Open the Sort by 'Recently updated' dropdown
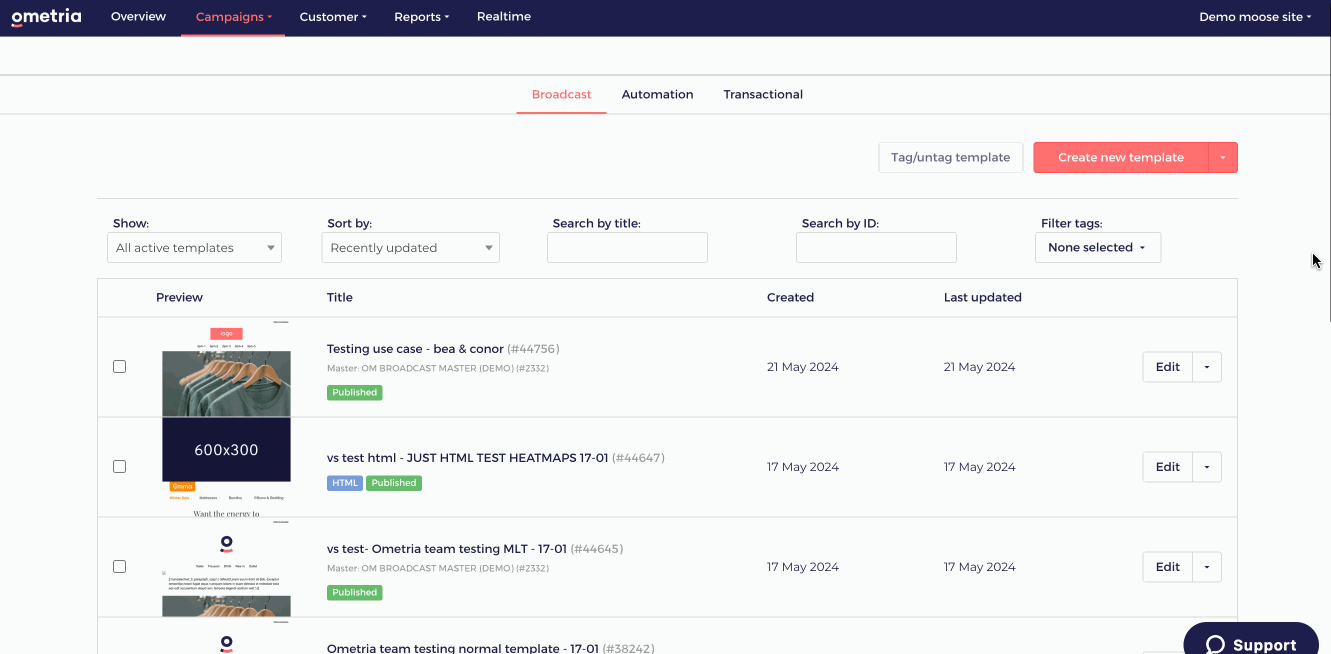The image size is (1331, 654). 410,248
